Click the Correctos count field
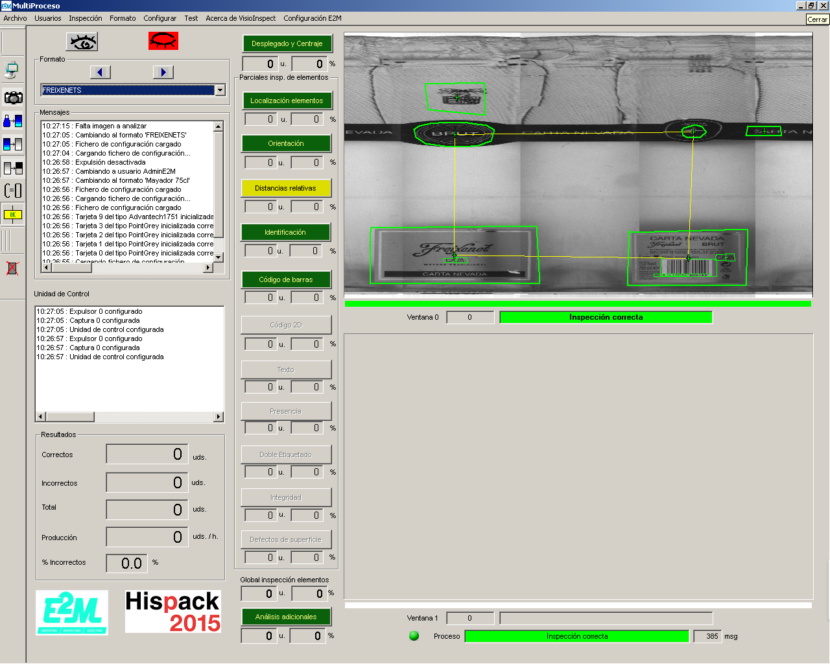Screen dimensions: 830x664 point(147,454)
